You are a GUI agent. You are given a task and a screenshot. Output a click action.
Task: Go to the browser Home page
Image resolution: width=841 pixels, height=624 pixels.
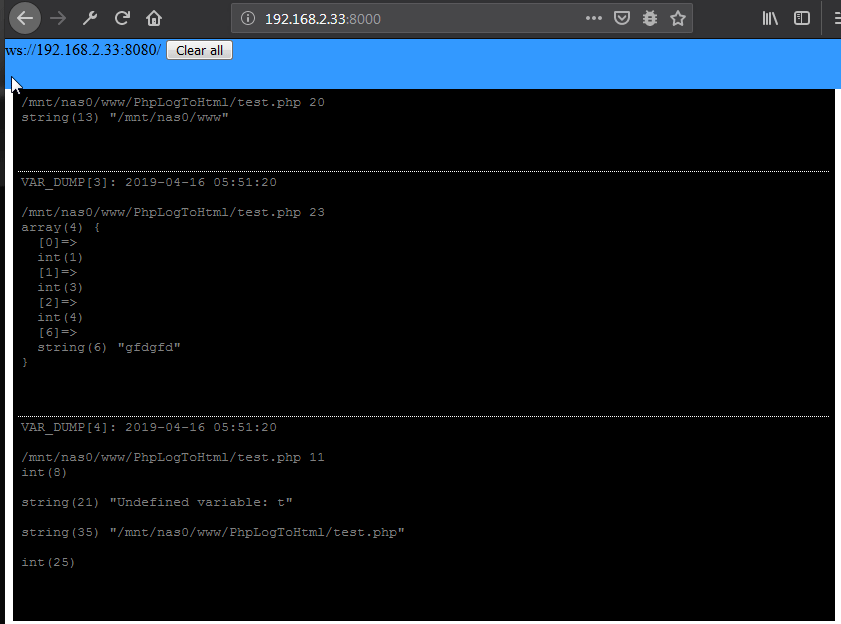(x=154, y=18)
